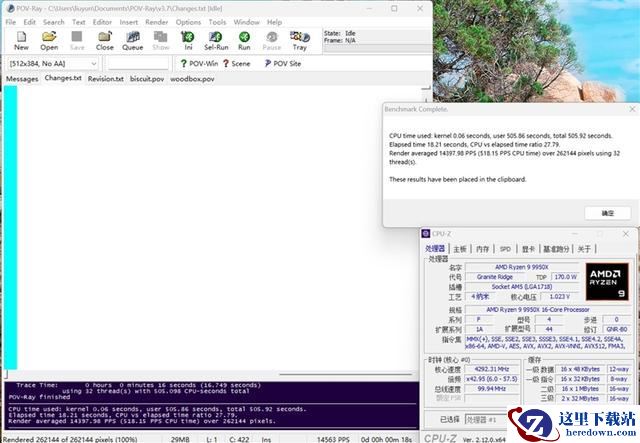Viewport: 640px width, 443px height.
Task: Switch to the Revision.txt tab
Action: tap(106, 79)
